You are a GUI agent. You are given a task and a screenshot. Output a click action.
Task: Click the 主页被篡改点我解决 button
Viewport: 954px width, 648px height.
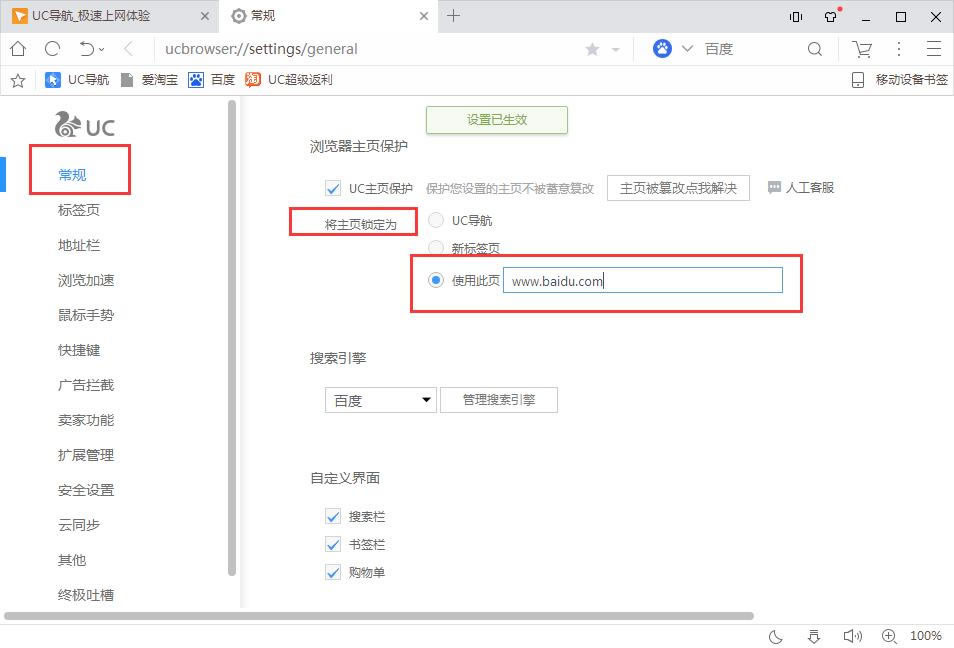pos(678,188)
